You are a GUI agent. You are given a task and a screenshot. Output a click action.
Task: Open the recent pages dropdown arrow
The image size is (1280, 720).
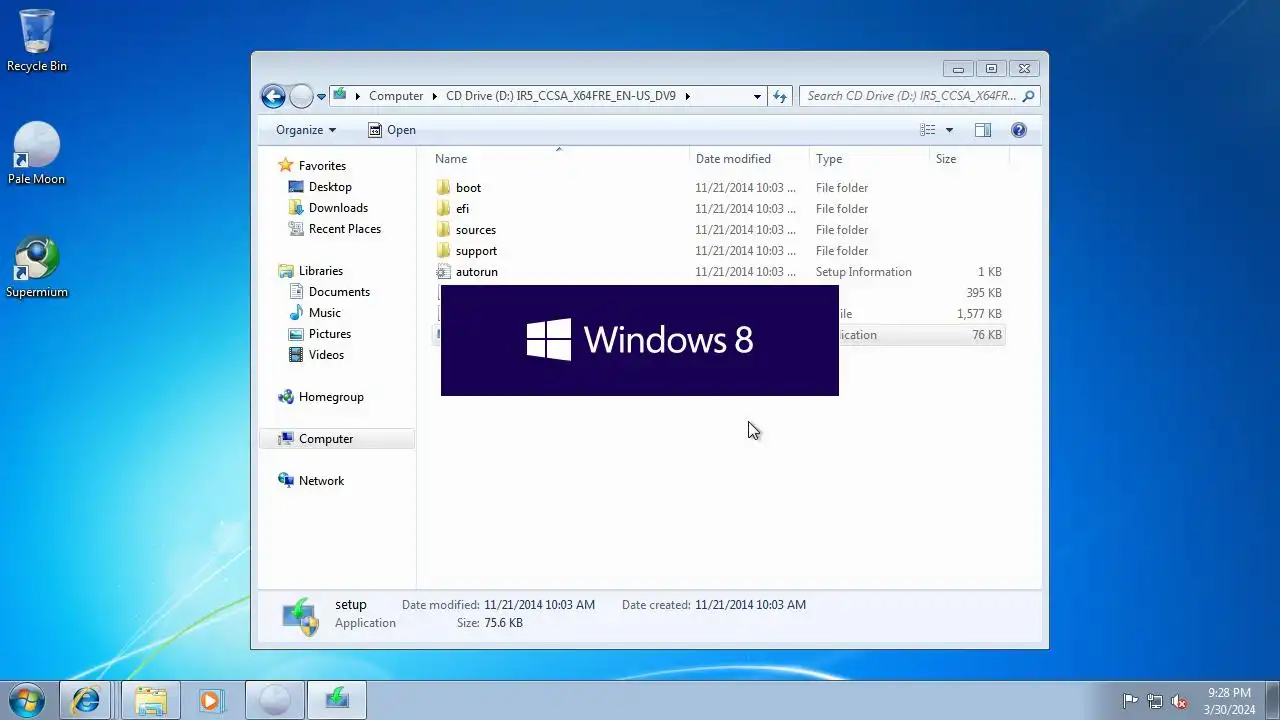click(x=321, y=97)
